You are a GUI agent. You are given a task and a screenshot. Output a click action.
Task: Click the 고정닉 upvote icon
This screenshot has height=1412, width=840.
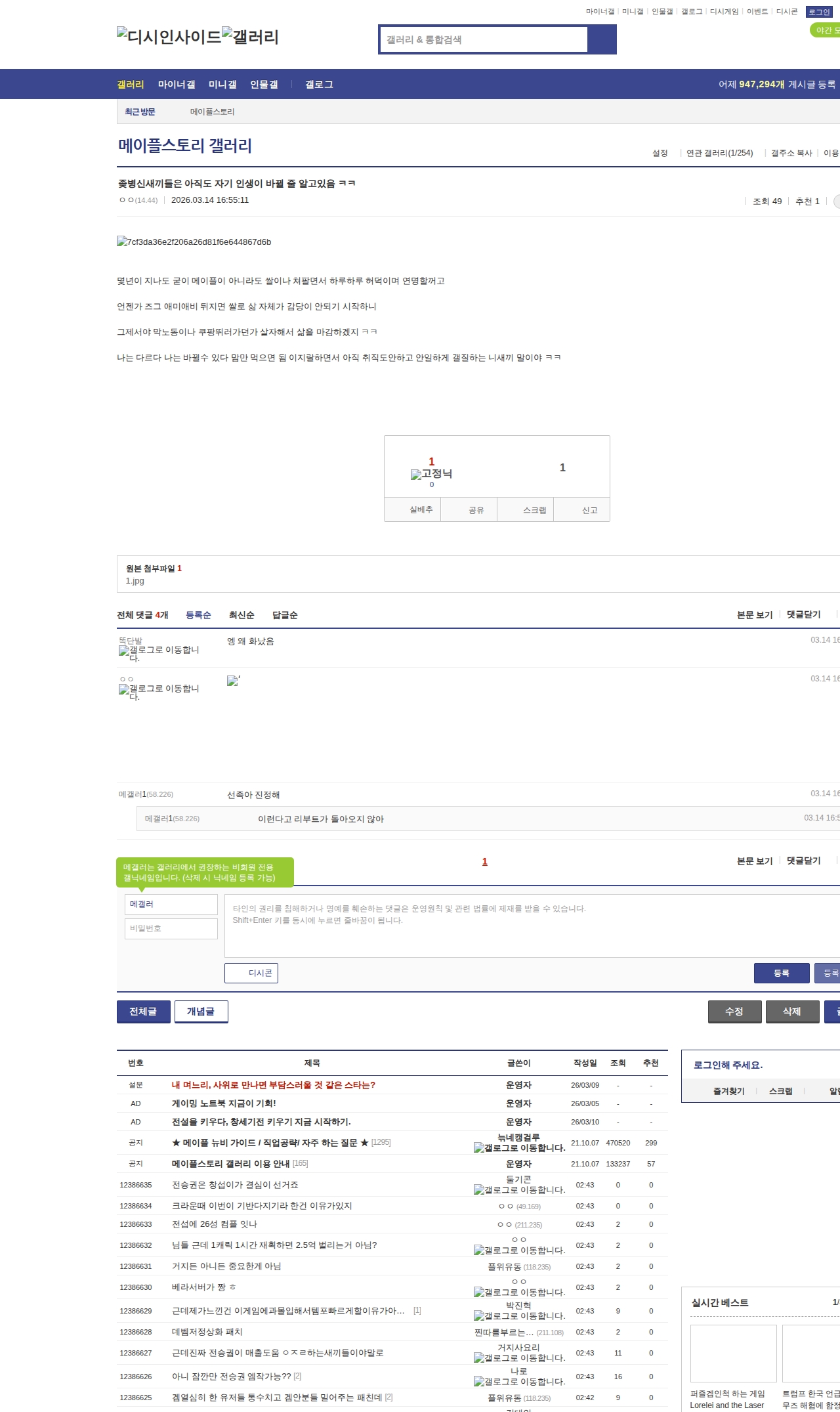pyautogui.click(x=431, y=474)
